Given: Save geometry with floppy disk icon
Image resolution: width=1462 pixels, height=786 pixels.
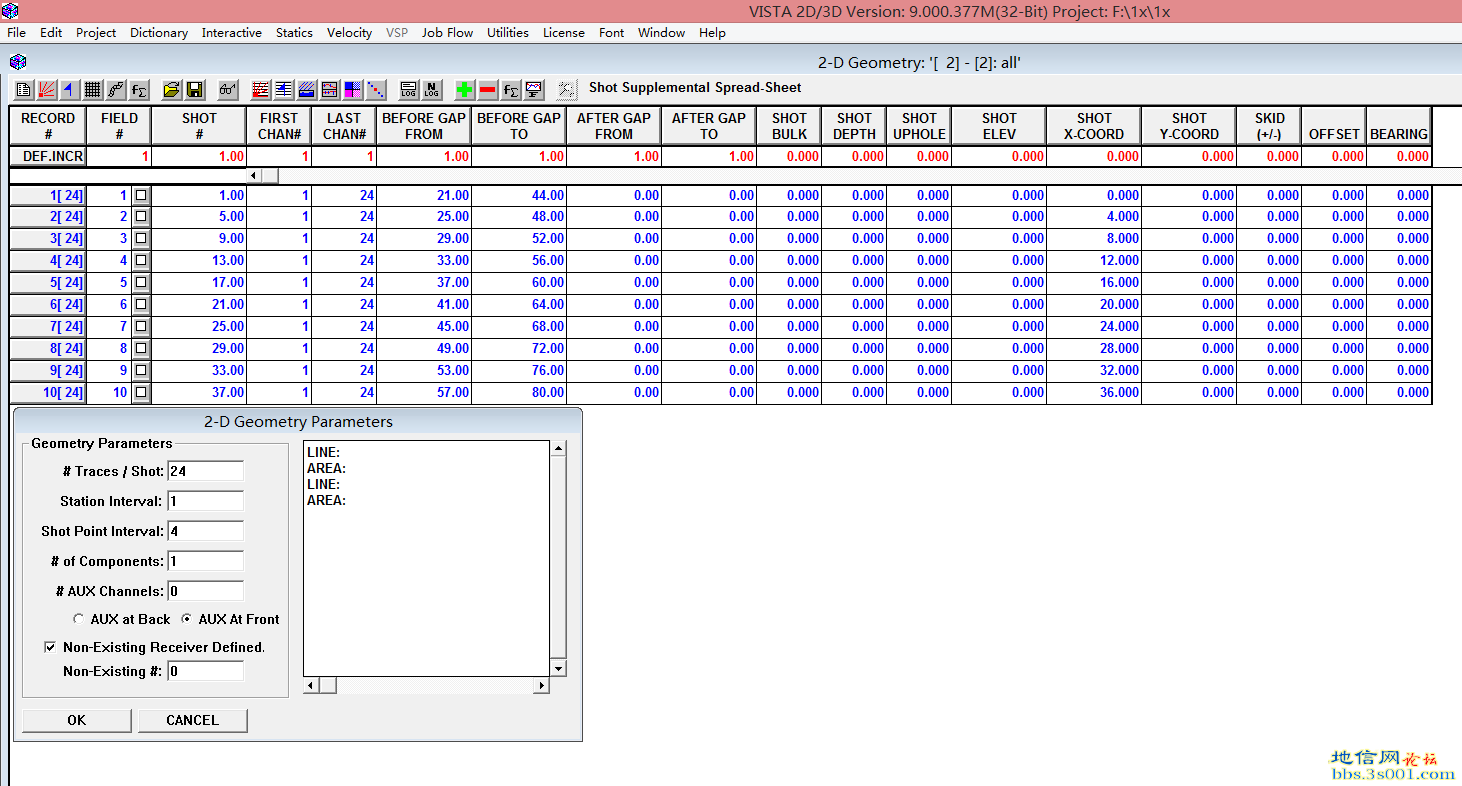Looking at the screenshot, I should click(x=195, y=90).
